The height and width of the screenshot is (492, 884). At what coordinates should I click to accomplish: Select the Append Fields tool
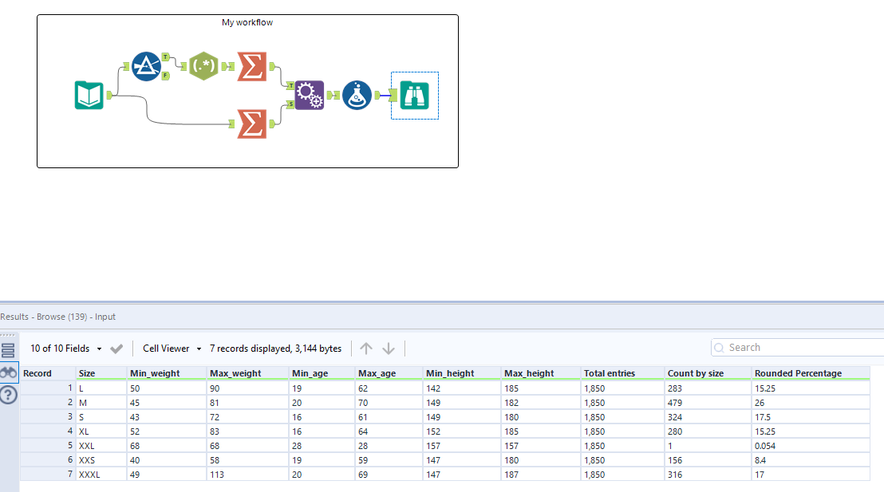310,95
